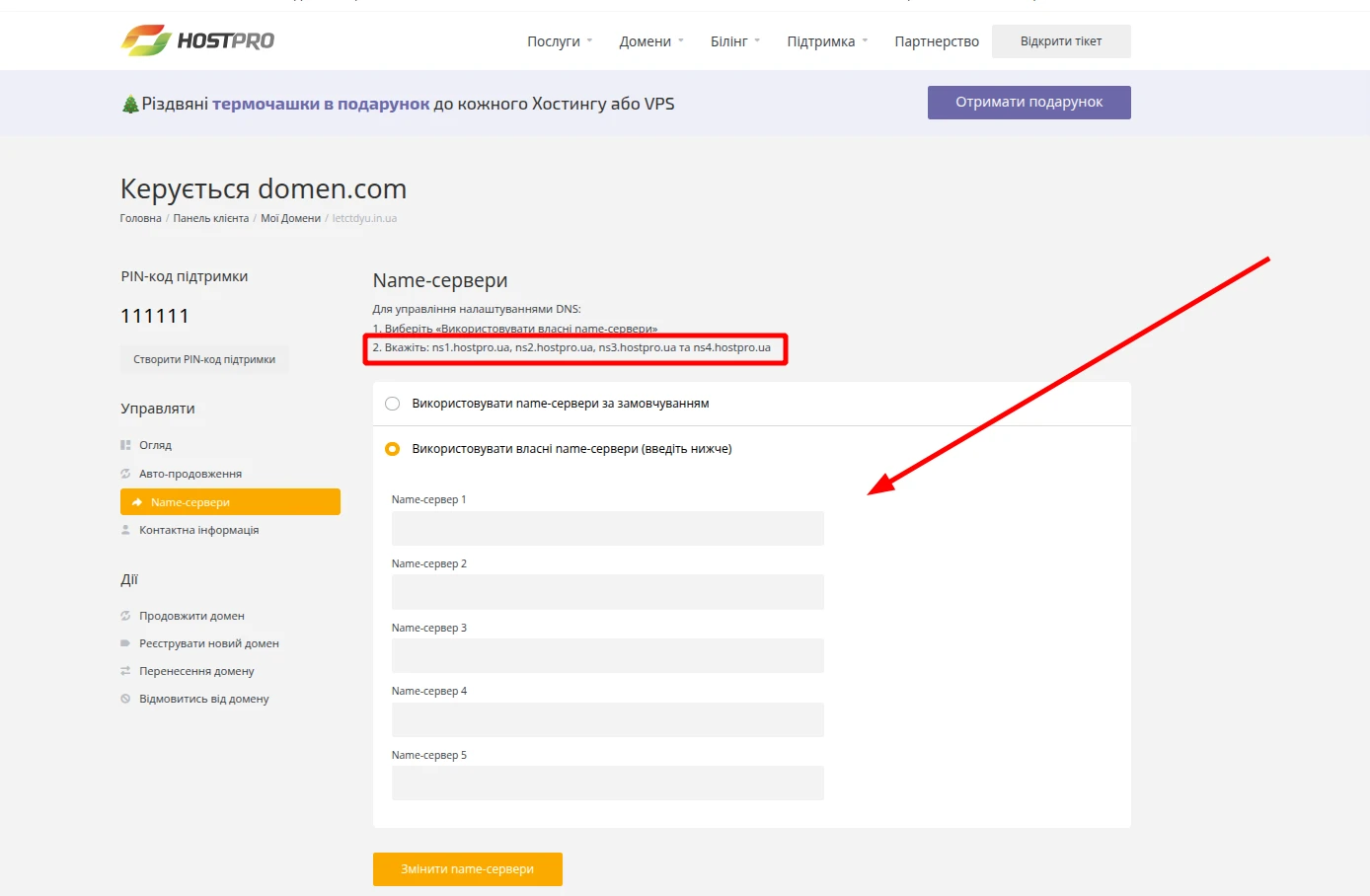Select the Огляд grid icon
This screenshot has height=896, width=1370.
click(x=125, y=444)
